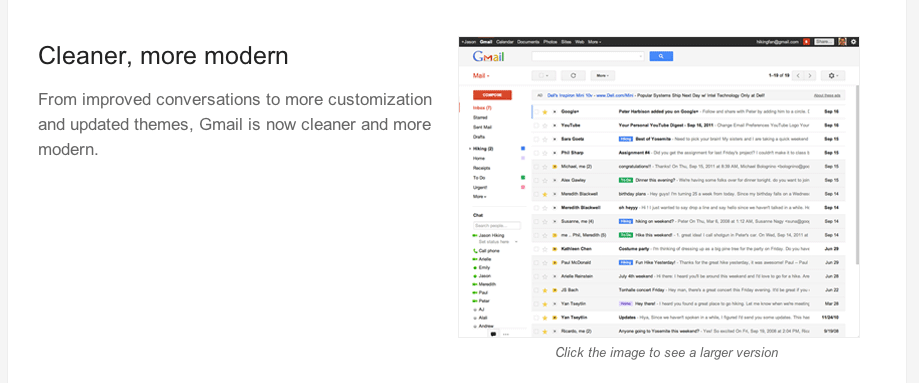The height and width of the screenshot is (383, 919).
Task: Go to older messages with right arrow
Action: tap(810, 76)
